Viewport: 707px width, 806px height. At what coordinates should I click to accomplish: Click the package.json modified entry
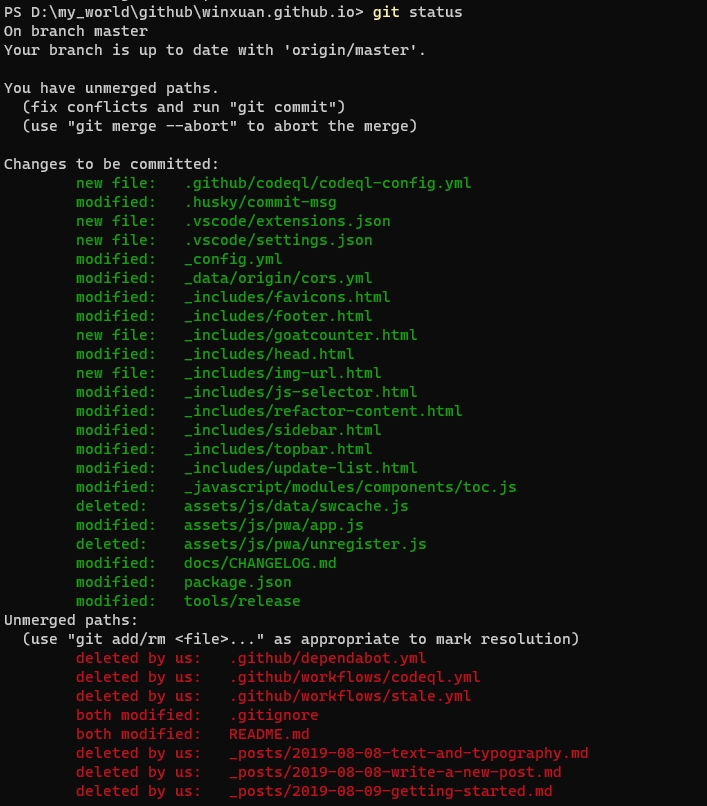coord(238,582)
